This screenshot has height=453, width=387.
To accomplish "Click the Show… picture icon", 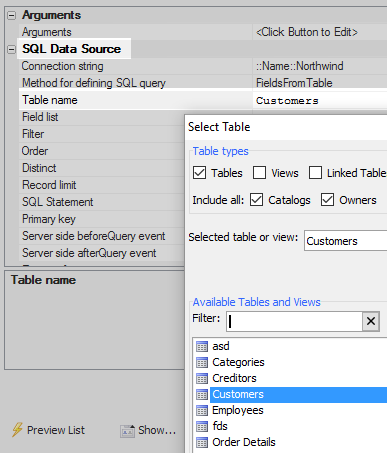I will tap(127, 431).
